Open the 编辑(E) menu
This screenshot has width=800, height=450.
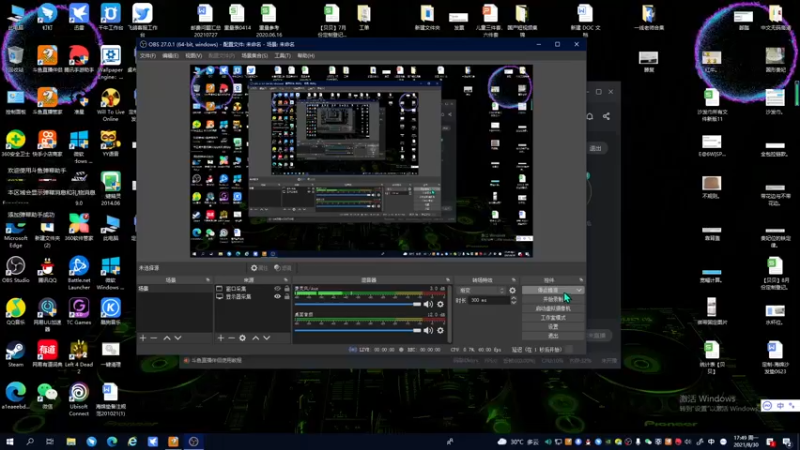[170, 56]
